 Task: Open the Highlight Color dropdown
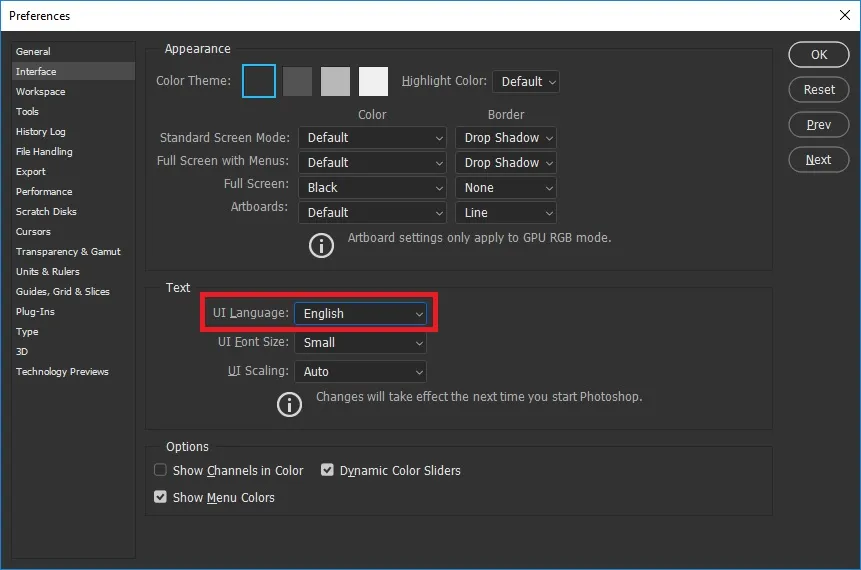tap(526, 82)
